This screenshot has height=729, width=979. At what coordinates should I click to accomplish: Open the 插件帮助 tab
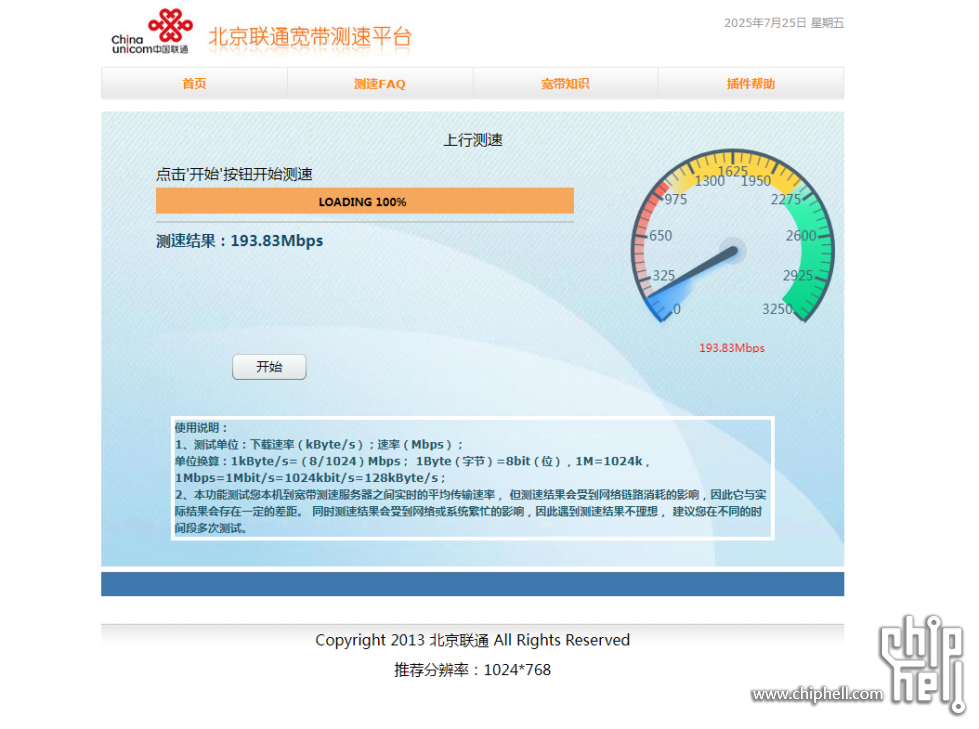[x=750, y=84]
